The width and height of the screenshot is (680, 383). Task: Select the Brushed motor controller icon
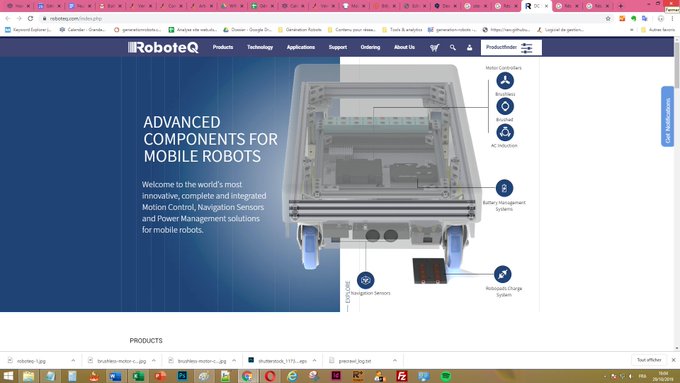pos(505,106)
